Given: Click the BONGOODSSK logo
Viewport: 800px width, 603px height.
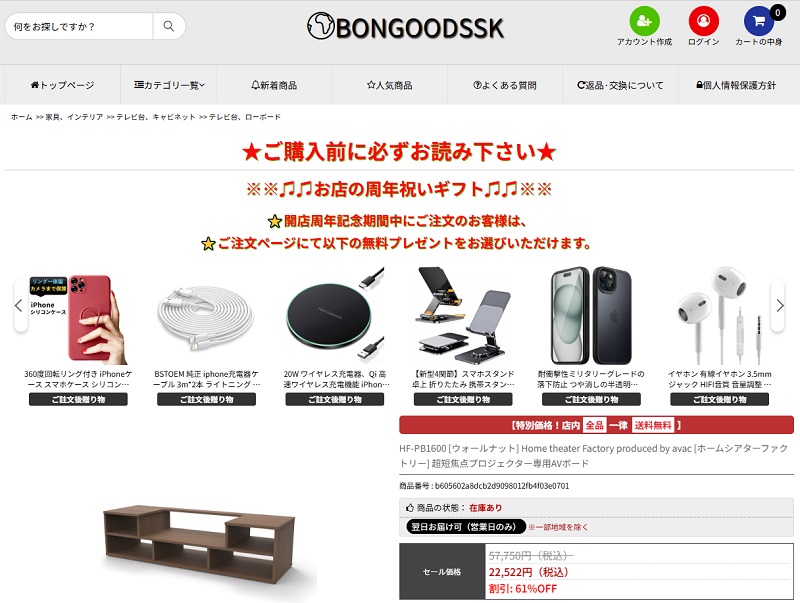Looking at the screenshot, I should click(406, 27).
